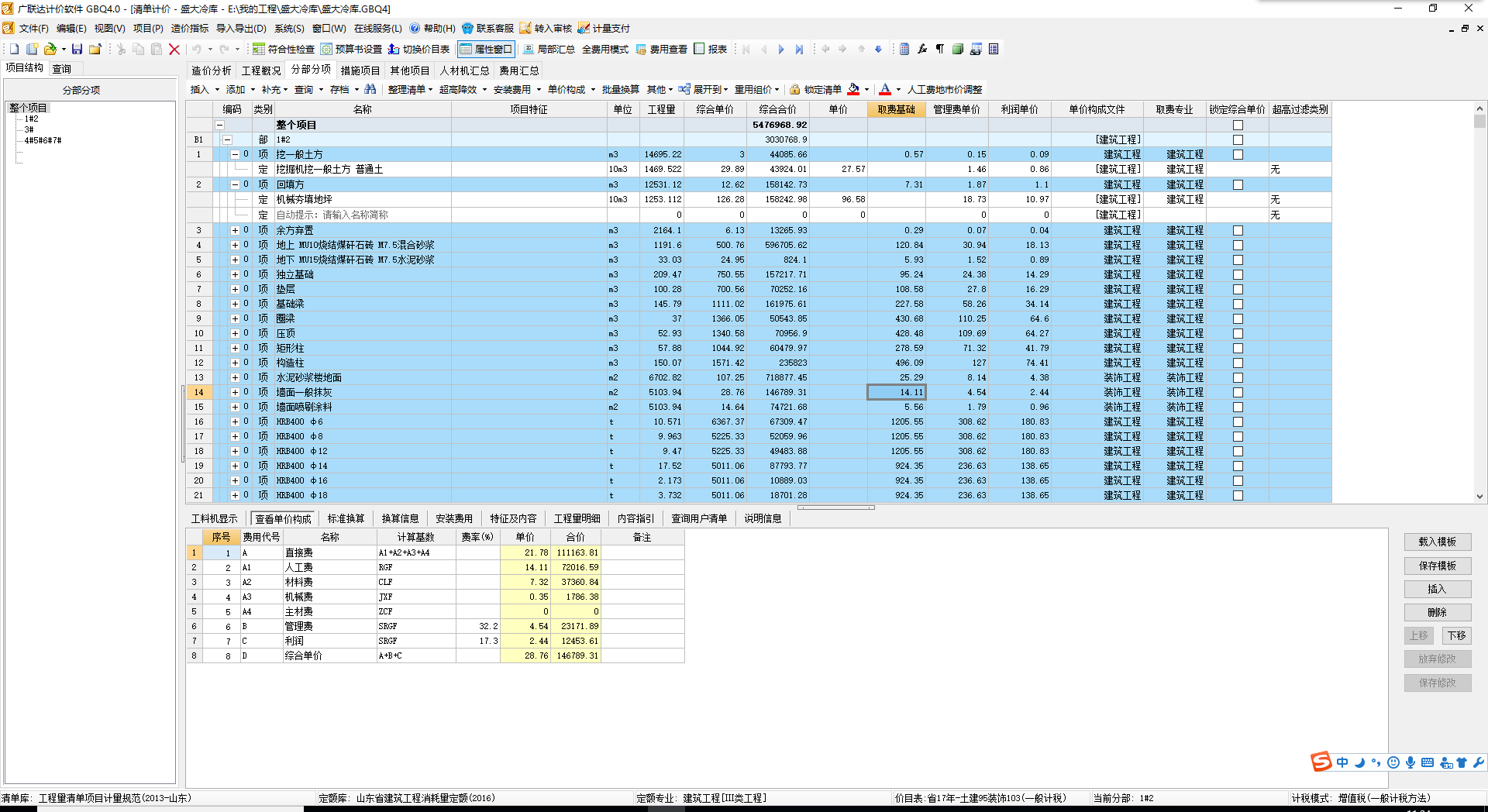Click the fx formula icon

pyautogui.click(x=922, y=49)
